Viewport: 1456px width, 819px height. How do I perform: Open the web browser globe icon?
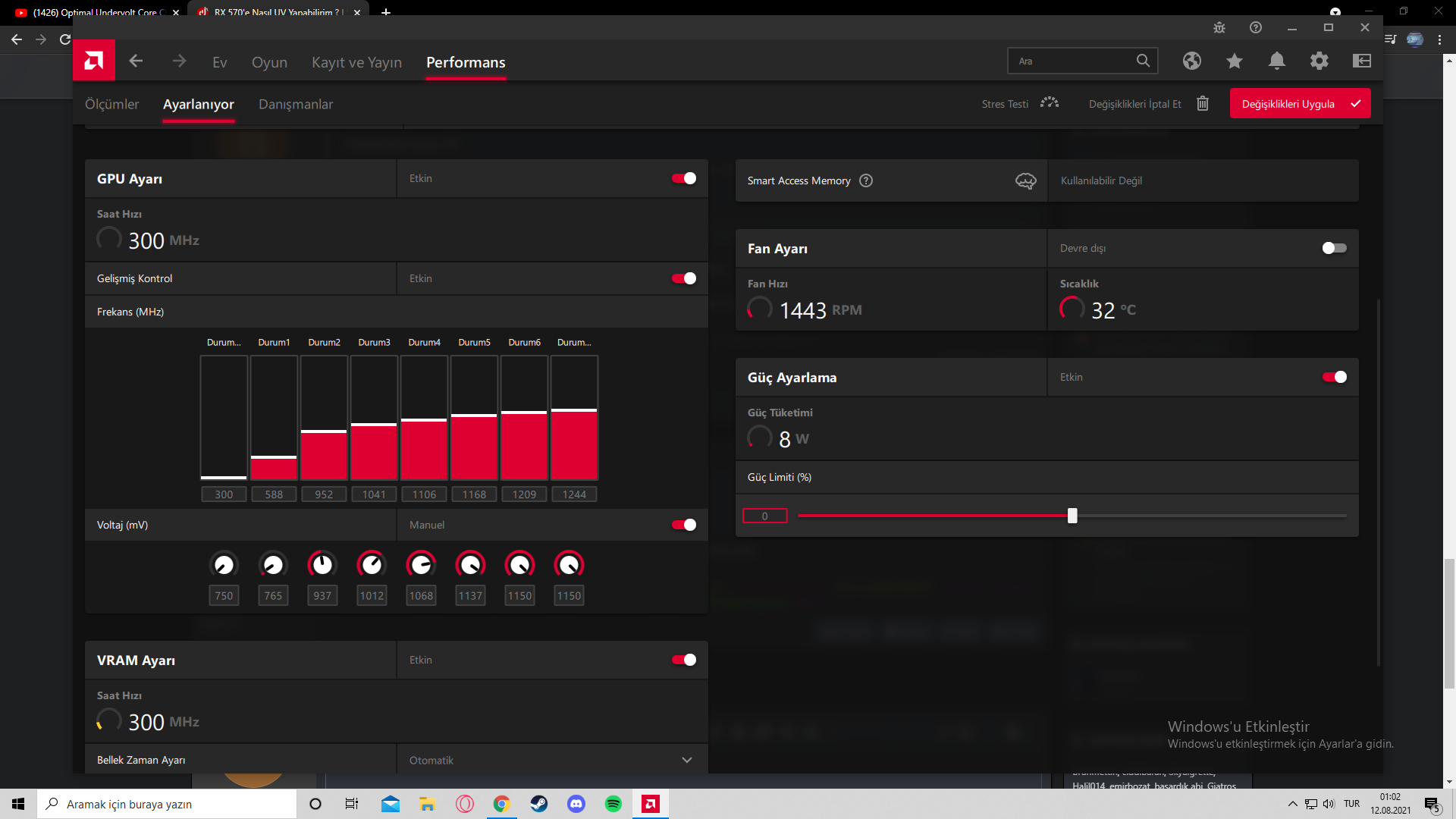(x=1191, y=61)
